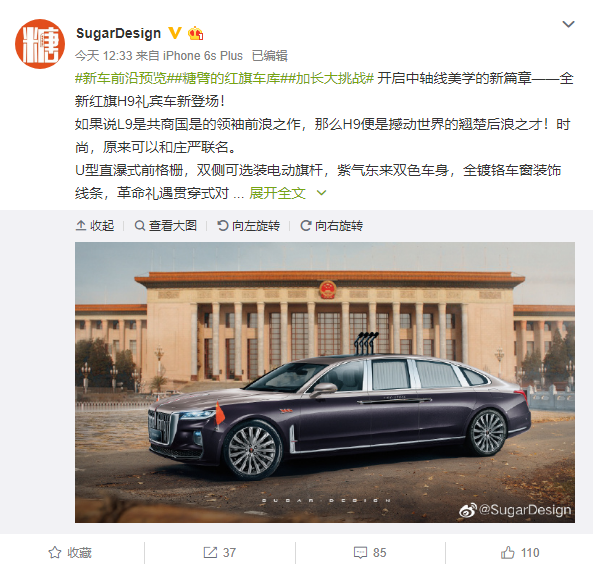Rotate image right with 向右旋转

(x=332, y=226)
